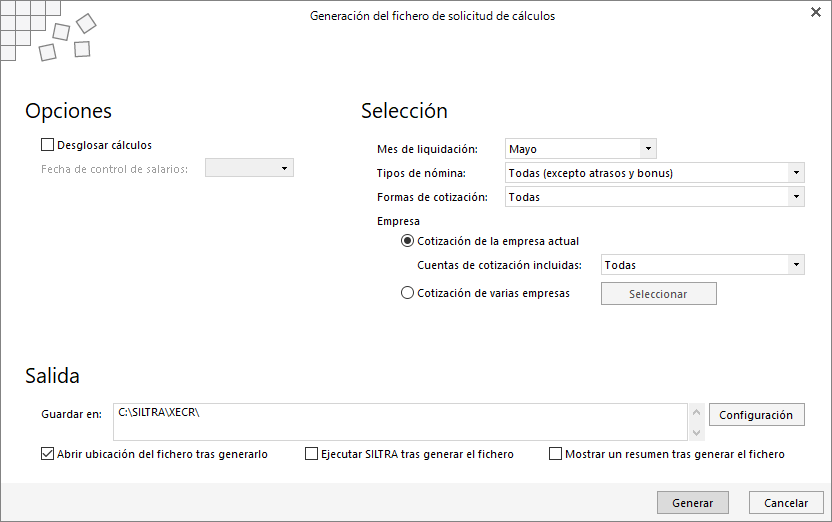The image size is (832, 522).
Task: Choose Cotización de varias empresas radio button
Action: [x=407, y=293]
